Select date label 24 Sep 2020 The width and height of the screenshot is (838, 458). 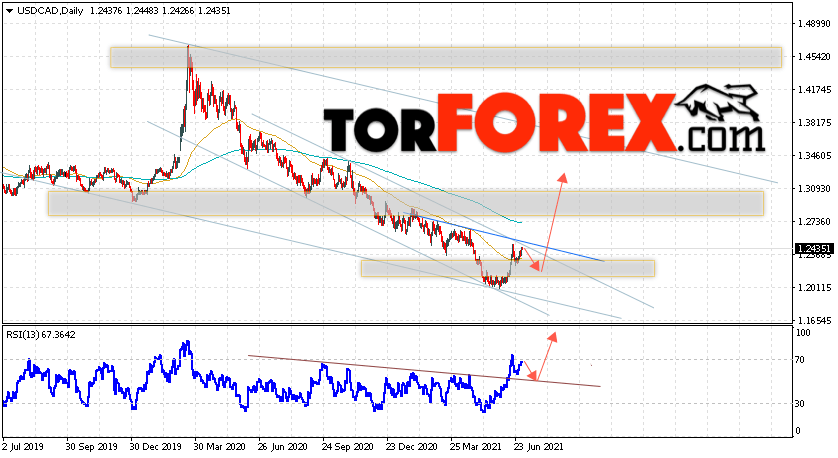(347, 446)
